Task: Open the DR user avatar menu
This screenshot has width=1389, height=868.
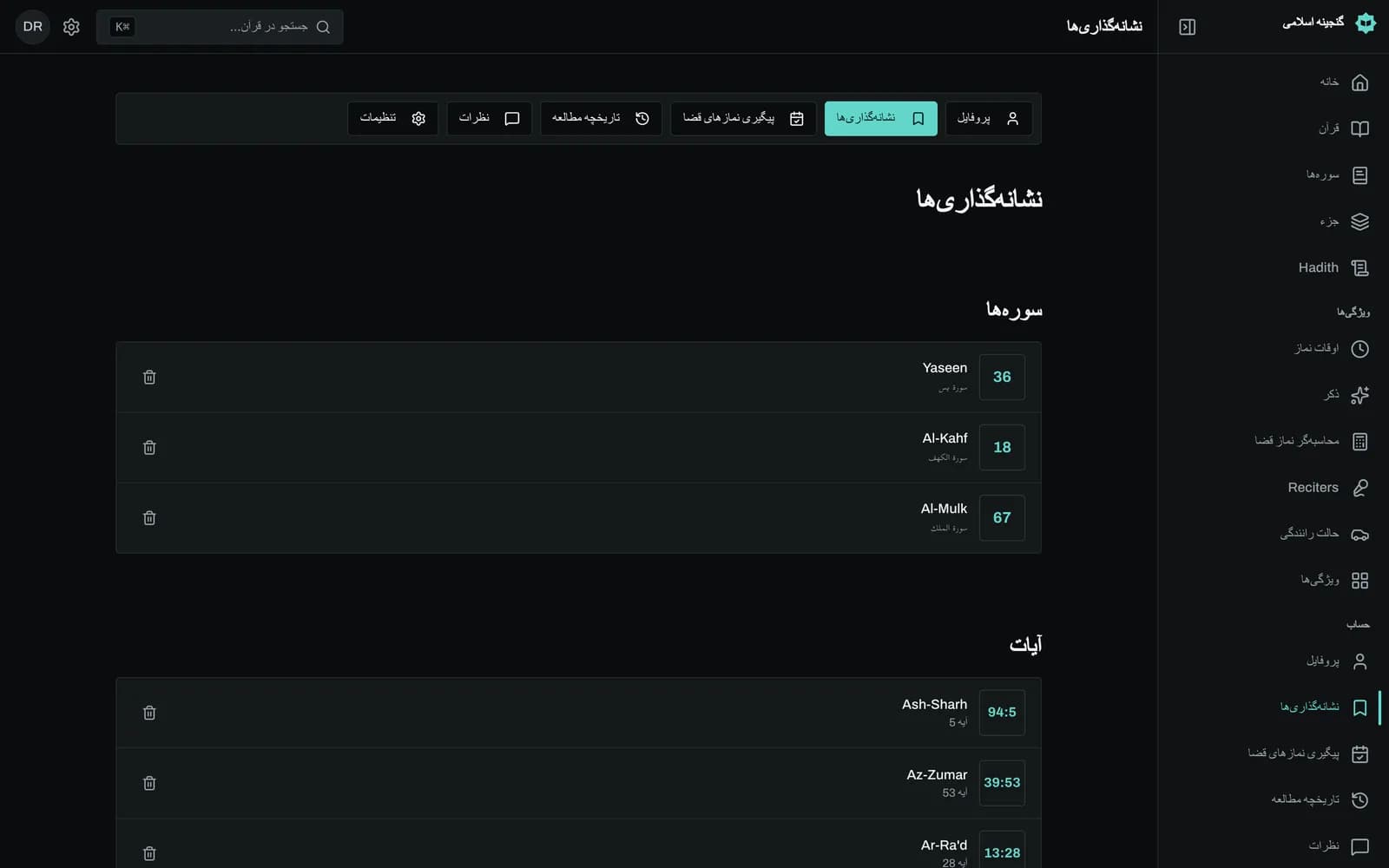Action: coord(33,27)
